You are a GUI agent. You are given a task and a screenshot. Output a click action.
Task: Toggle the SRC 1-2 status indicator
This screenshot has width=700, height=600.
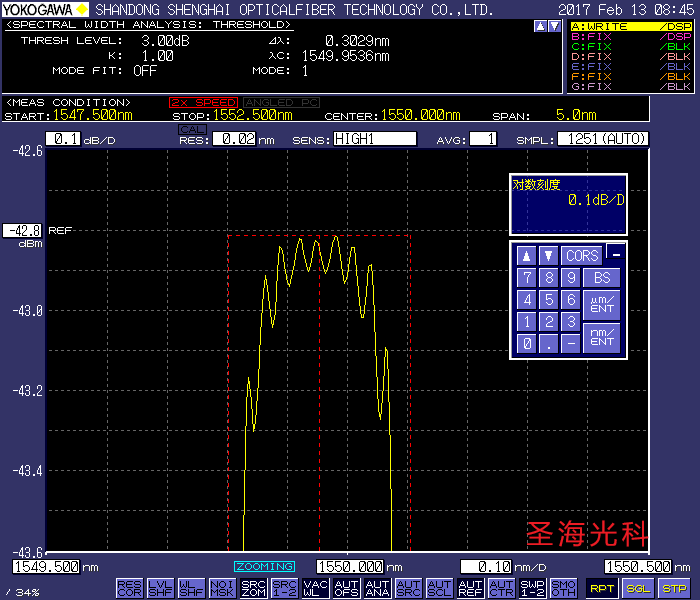[x=284, y=588]
